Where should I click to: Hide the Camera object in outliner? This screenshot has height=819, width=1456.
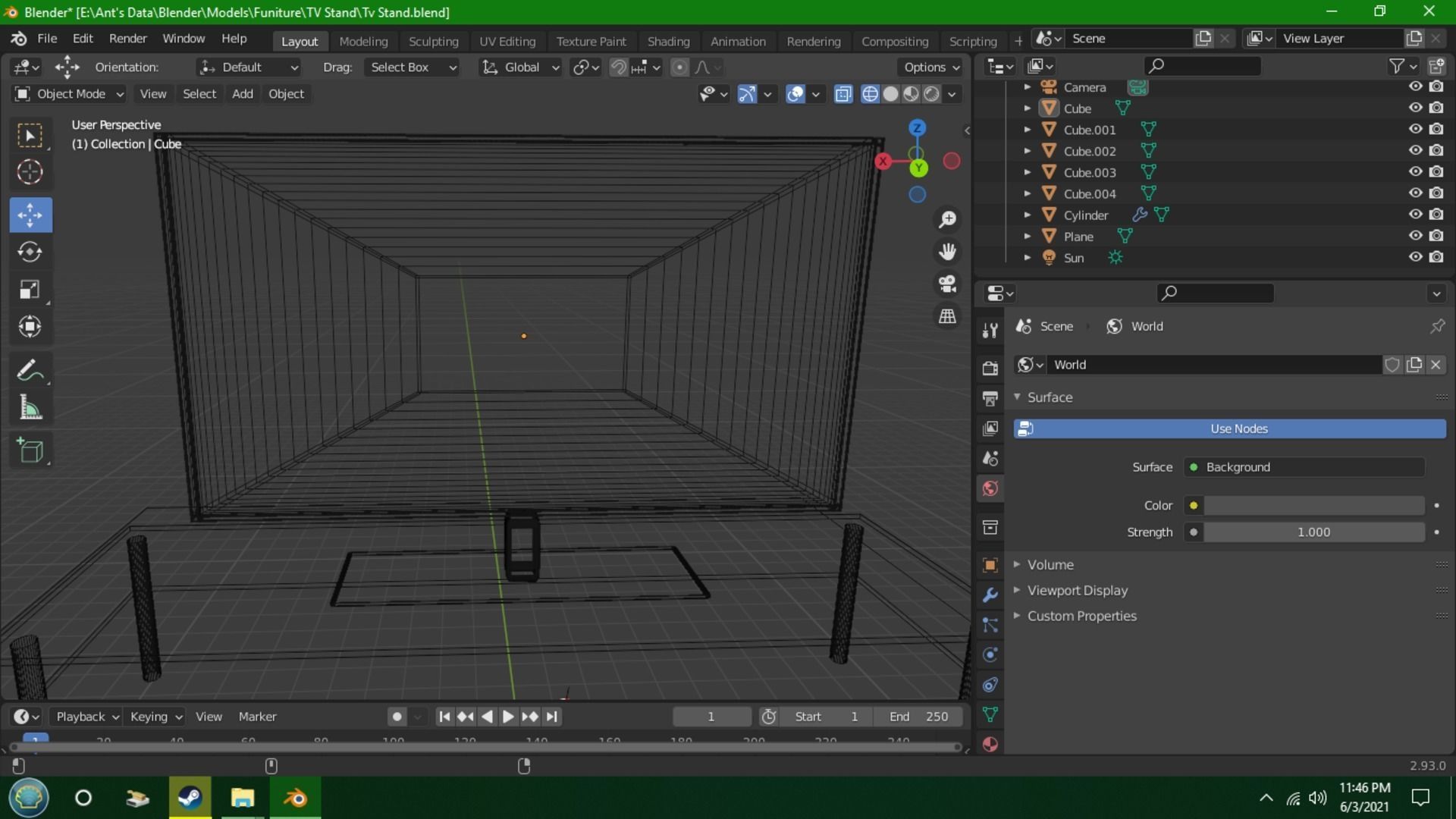coord(1415,86)
